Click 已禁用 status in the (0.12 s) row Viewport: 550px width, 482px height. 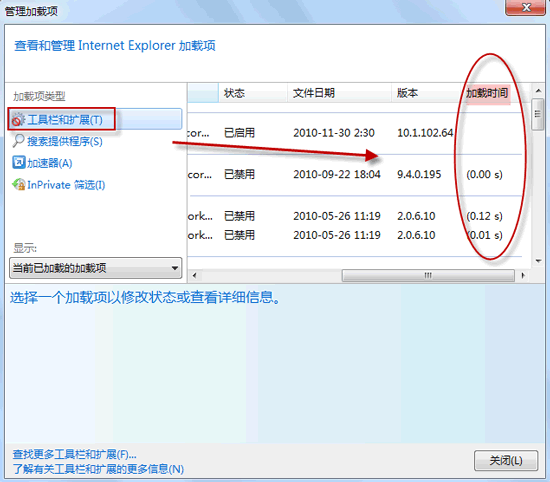[239, 216]
